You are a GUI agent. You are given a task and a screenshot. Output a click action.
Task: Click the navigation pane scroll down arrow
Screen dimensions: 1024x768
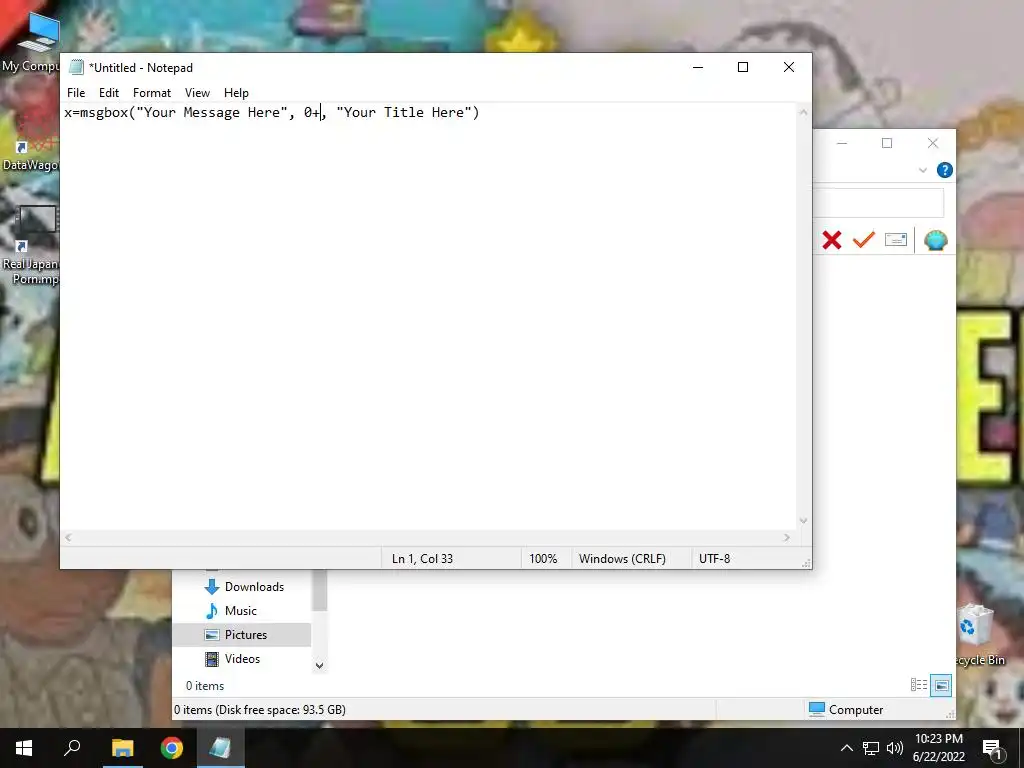(x=319, y=665)
